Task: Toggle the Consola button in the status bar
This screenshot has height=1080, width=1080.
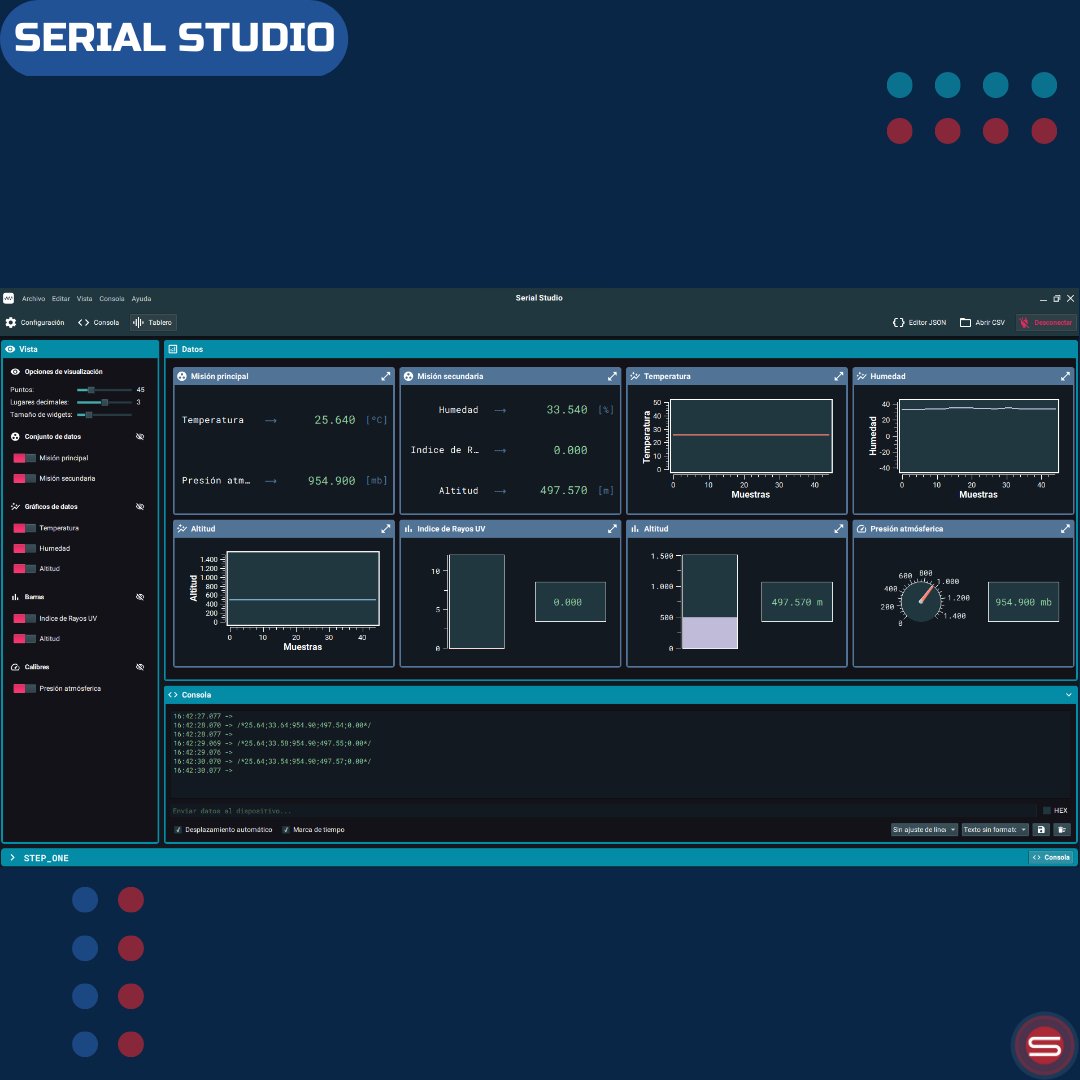Action: pyautogui.click(x=1051, y=858)
